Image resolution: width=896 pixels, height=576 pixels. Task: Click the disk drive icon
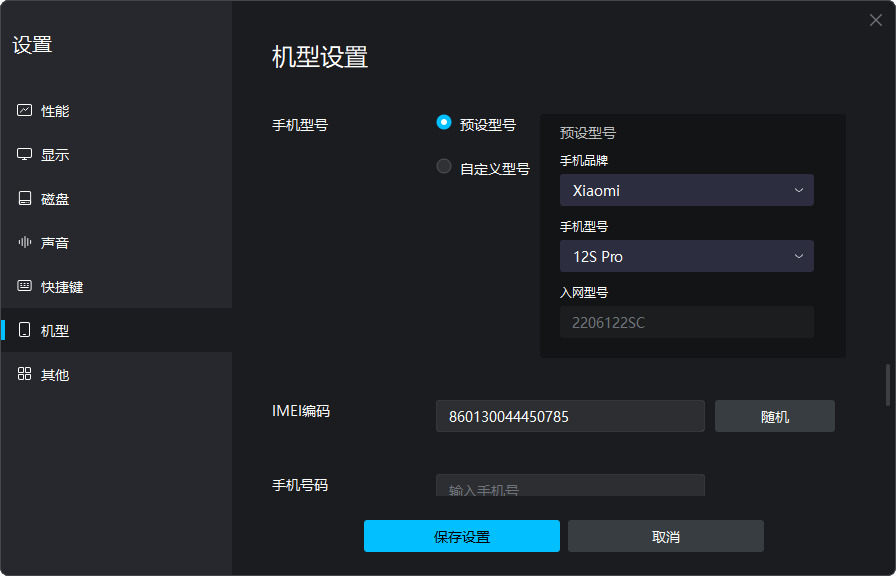point(25,199)
